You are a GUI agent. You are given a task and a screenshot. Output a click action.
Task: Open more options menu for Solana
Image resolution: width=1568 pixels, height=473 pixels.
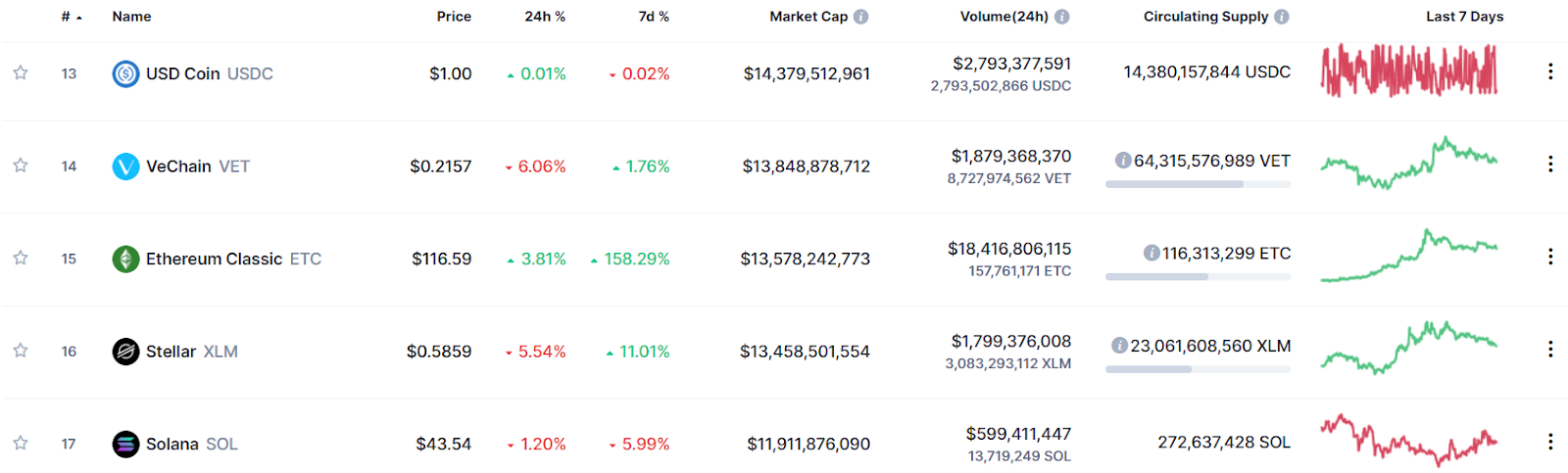[x=1550, y=442]
